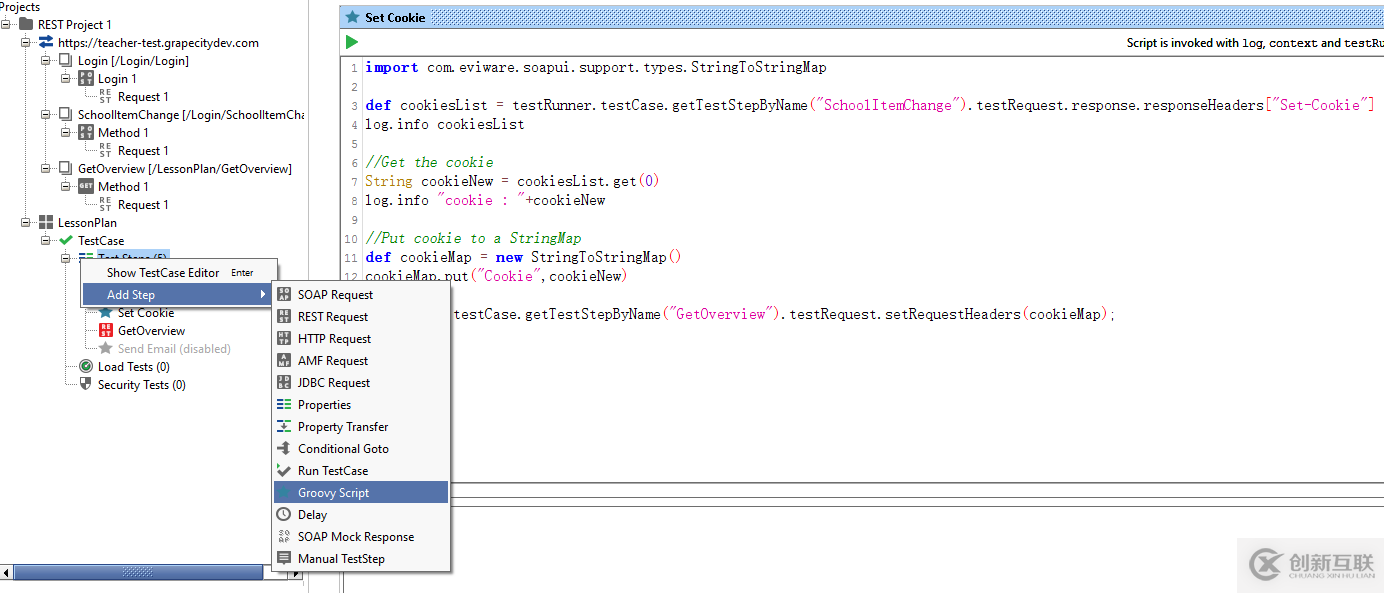Select Send Email (disabled) test step

coord(174,348)
